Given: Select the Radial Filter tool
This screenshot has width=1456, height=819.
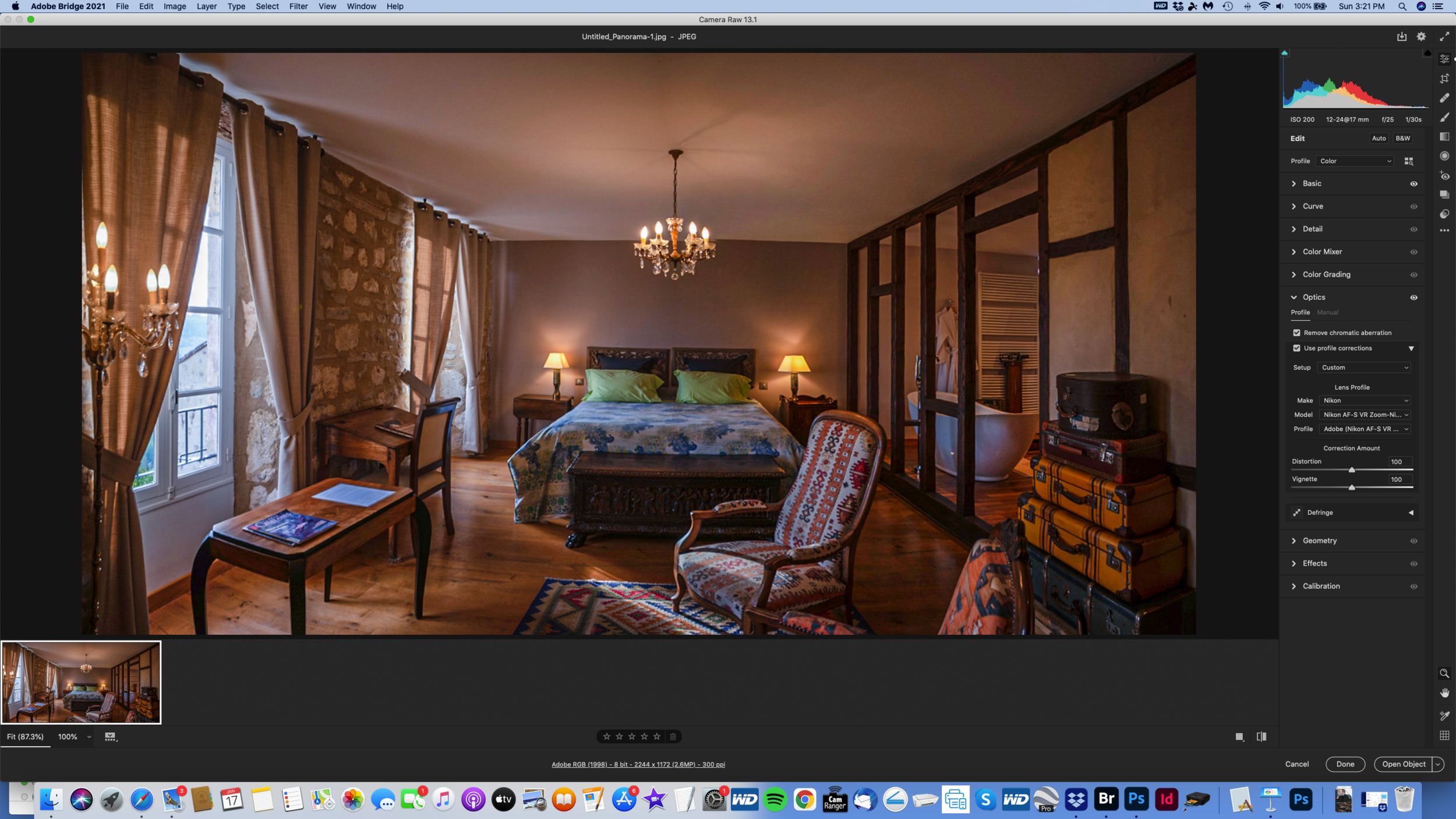Looking at the screenshot, I should click(1444, 156).
